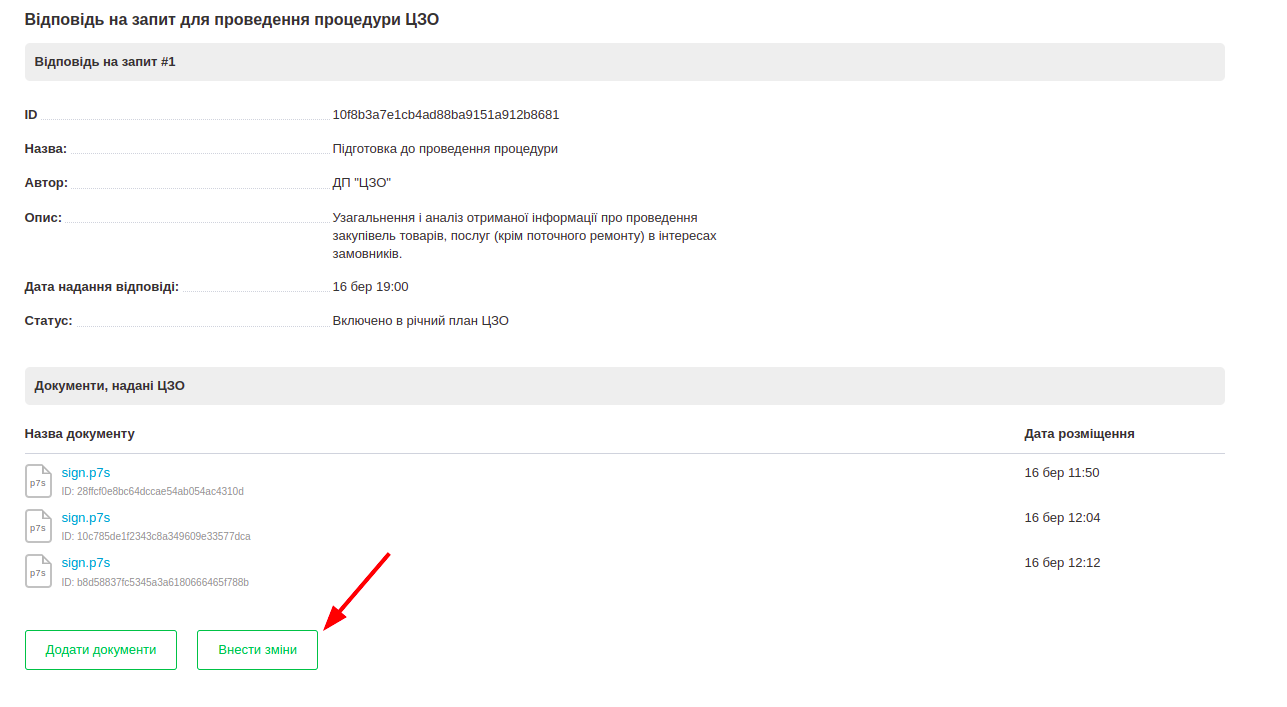
Task: Click the description paragraph starting with "Узагальнення"
Action: (x=524, y=236)
